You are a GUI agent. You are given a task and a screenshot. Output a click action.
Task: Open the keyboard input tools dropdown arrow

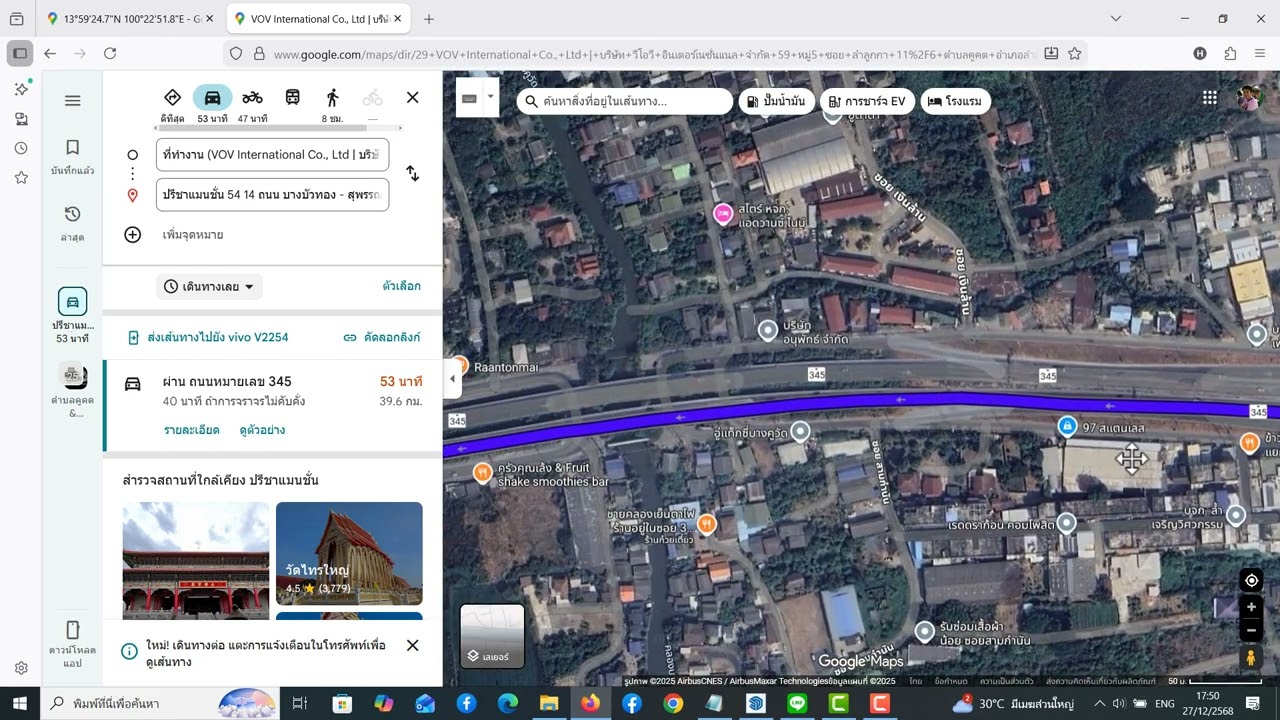pos(491,98)
